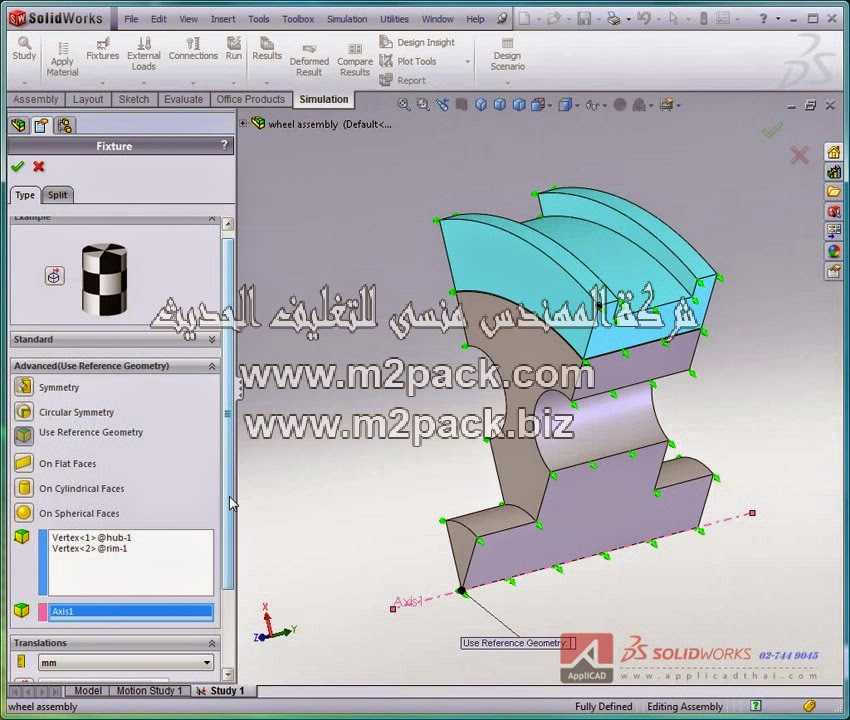Click the pink direction color swatch
The image size is (850, 720).
43,612
